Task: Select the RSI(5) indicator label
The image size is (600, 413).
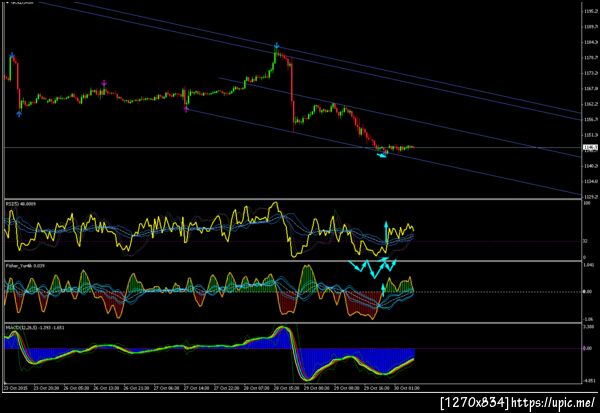Action: point(21,204)
